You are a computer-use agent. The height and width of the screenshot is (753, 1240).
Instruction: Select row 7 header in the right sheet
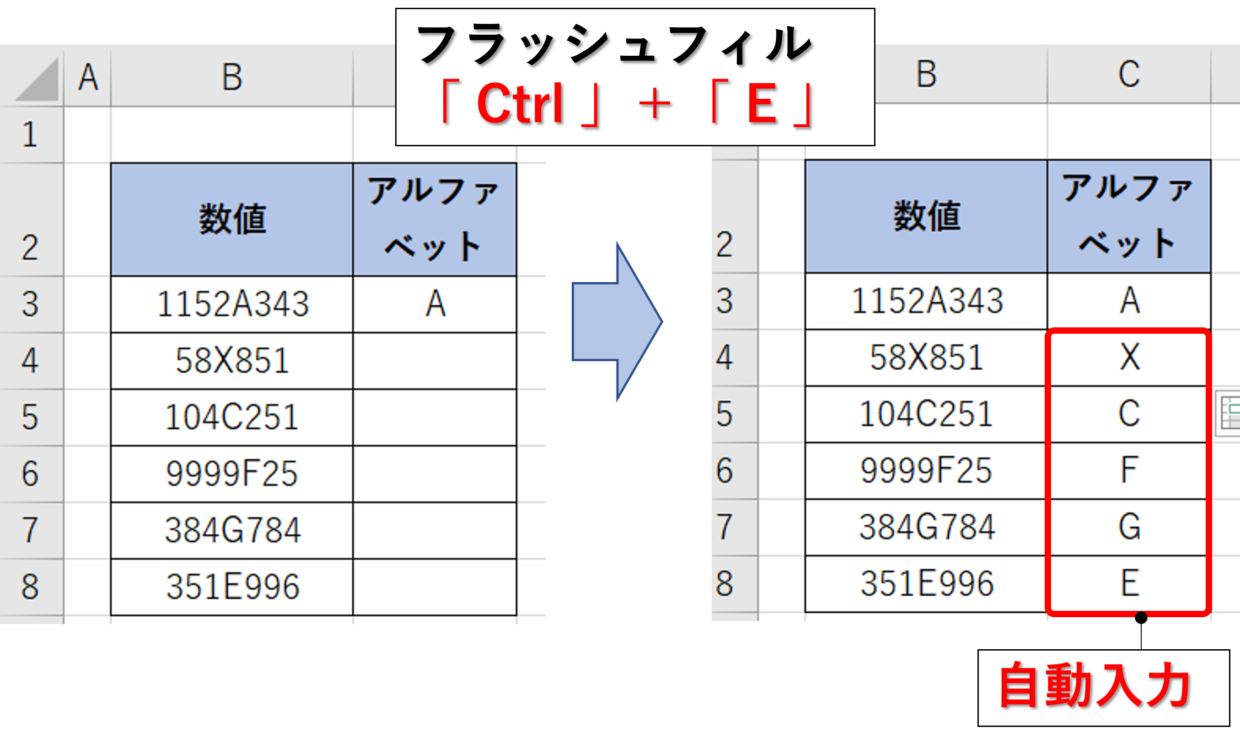(x=734, y=527)
